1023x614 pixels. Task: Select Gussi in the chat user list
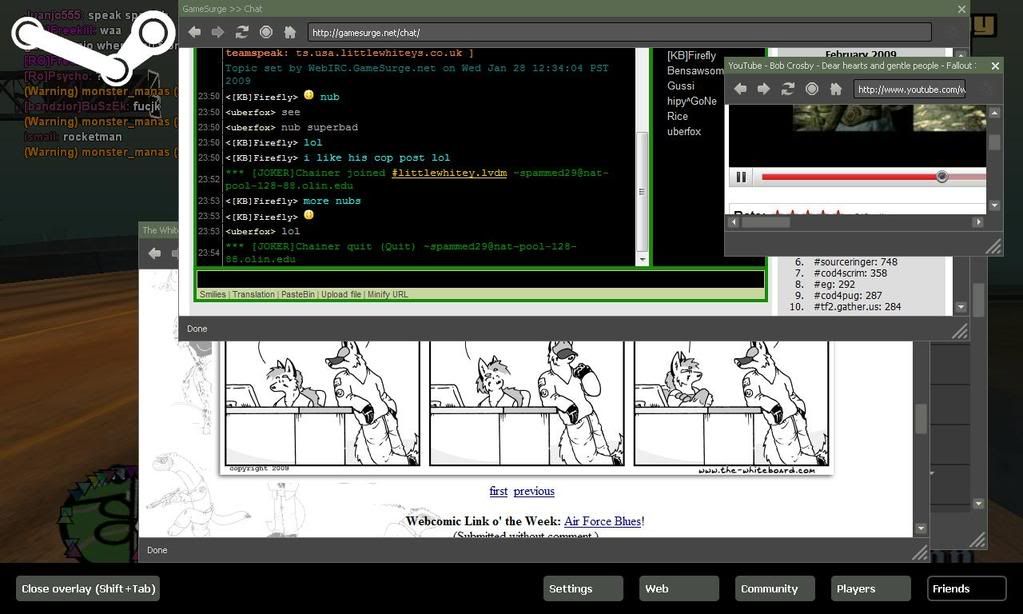click(680, 85)
